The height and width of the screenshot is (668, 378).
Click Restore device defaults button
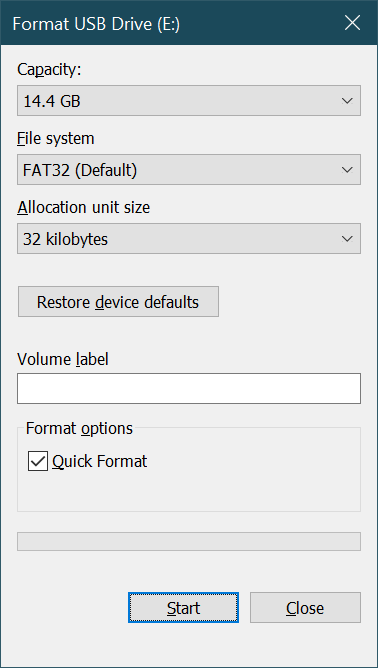[x=118, y=302]
